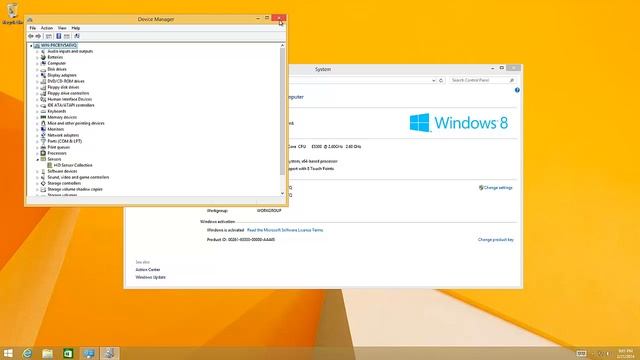Click the scrollbar down arrow in Device Manager
The height and width of the screenshot is (360, 640).
coord(282,193)
